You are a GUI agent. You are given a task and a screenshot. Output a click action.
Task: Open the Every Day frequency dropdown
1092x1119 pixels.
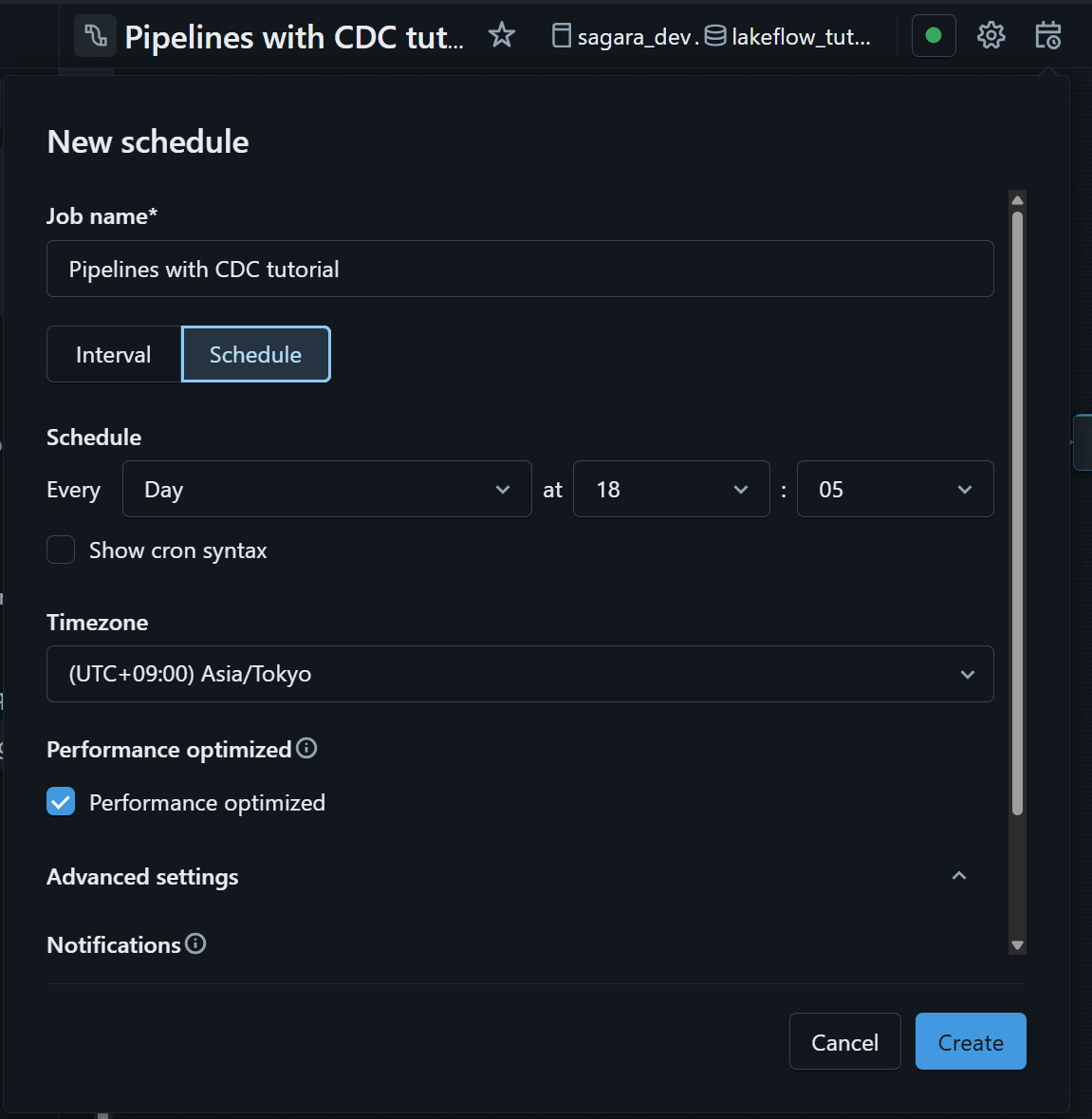326,489
